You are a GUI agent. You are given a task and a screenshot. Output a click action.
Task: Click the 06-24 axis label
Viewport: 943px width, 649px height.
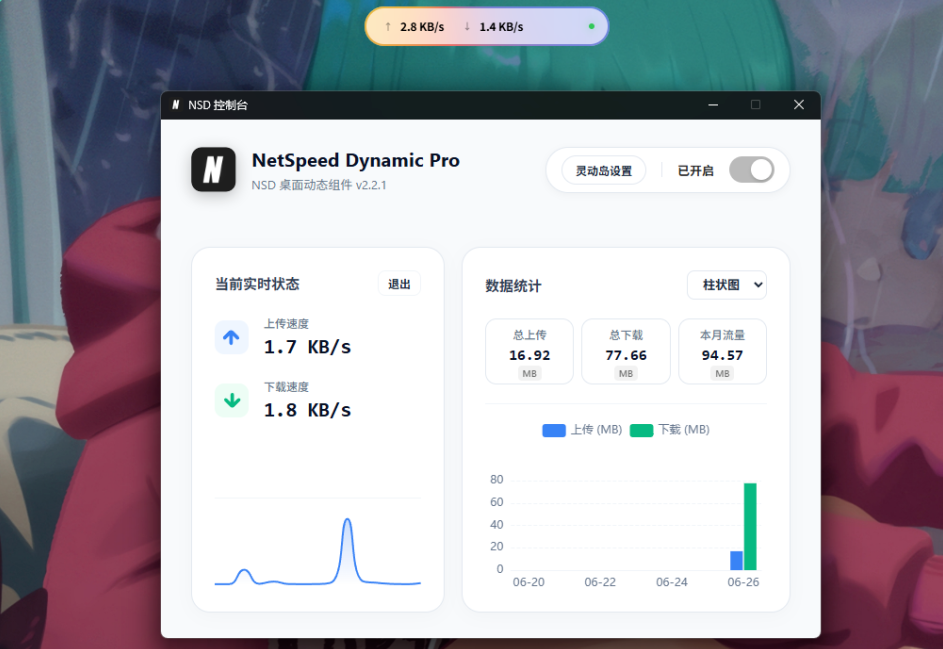pos(672,582)
